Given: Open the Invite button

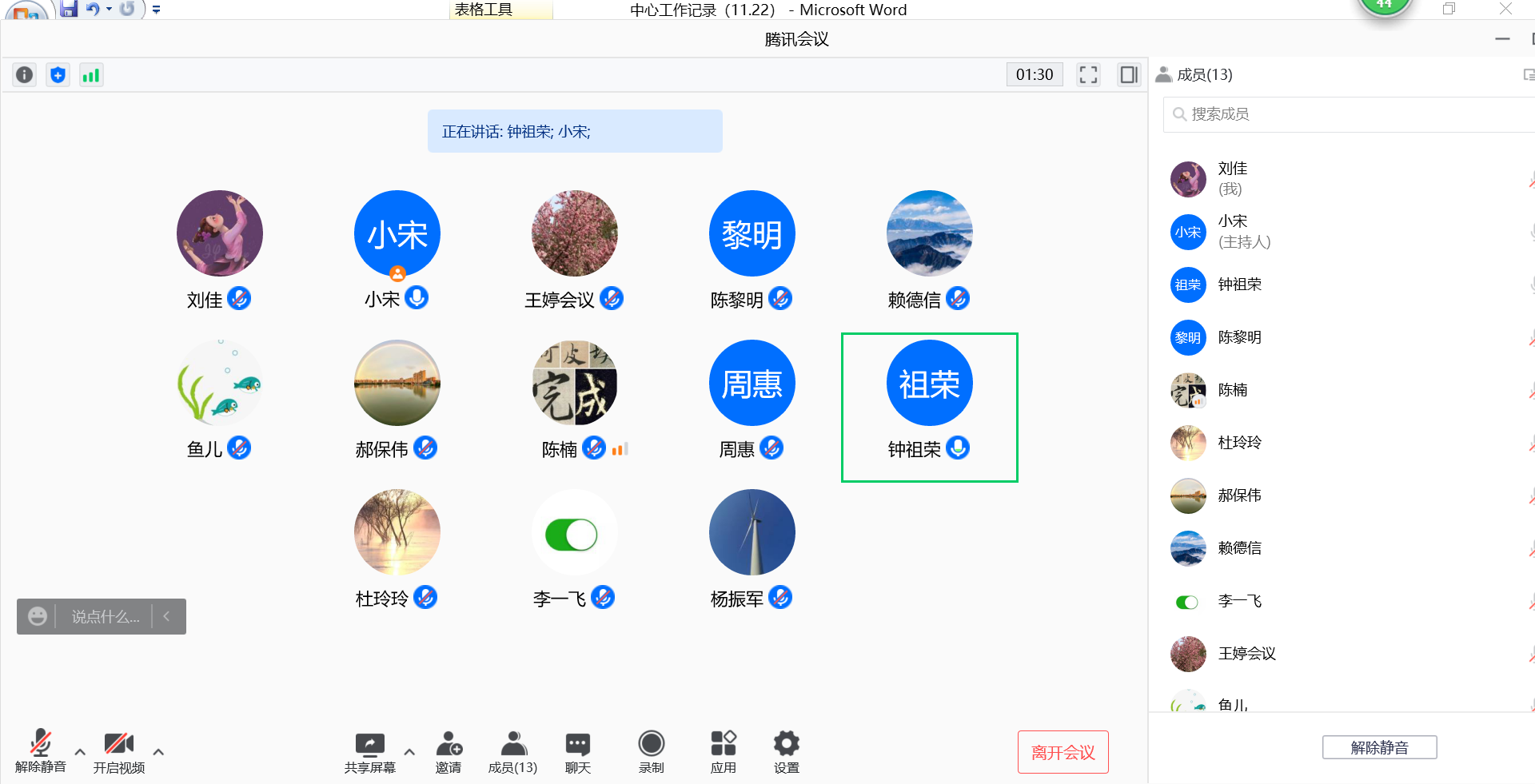Looking at the screenshot, I should (449, 753).
